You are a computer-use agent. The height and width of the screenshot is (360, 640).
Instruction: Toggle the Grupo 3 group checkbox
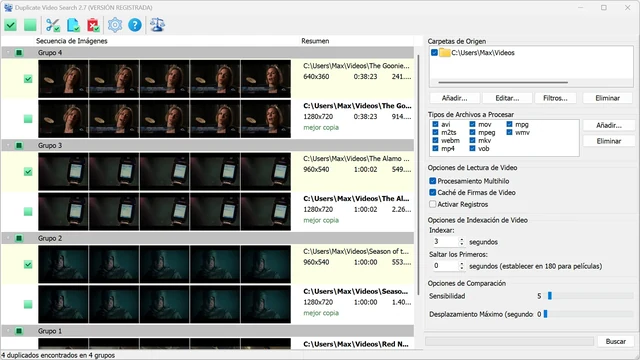pyautogui.click(x=19, y=145)
